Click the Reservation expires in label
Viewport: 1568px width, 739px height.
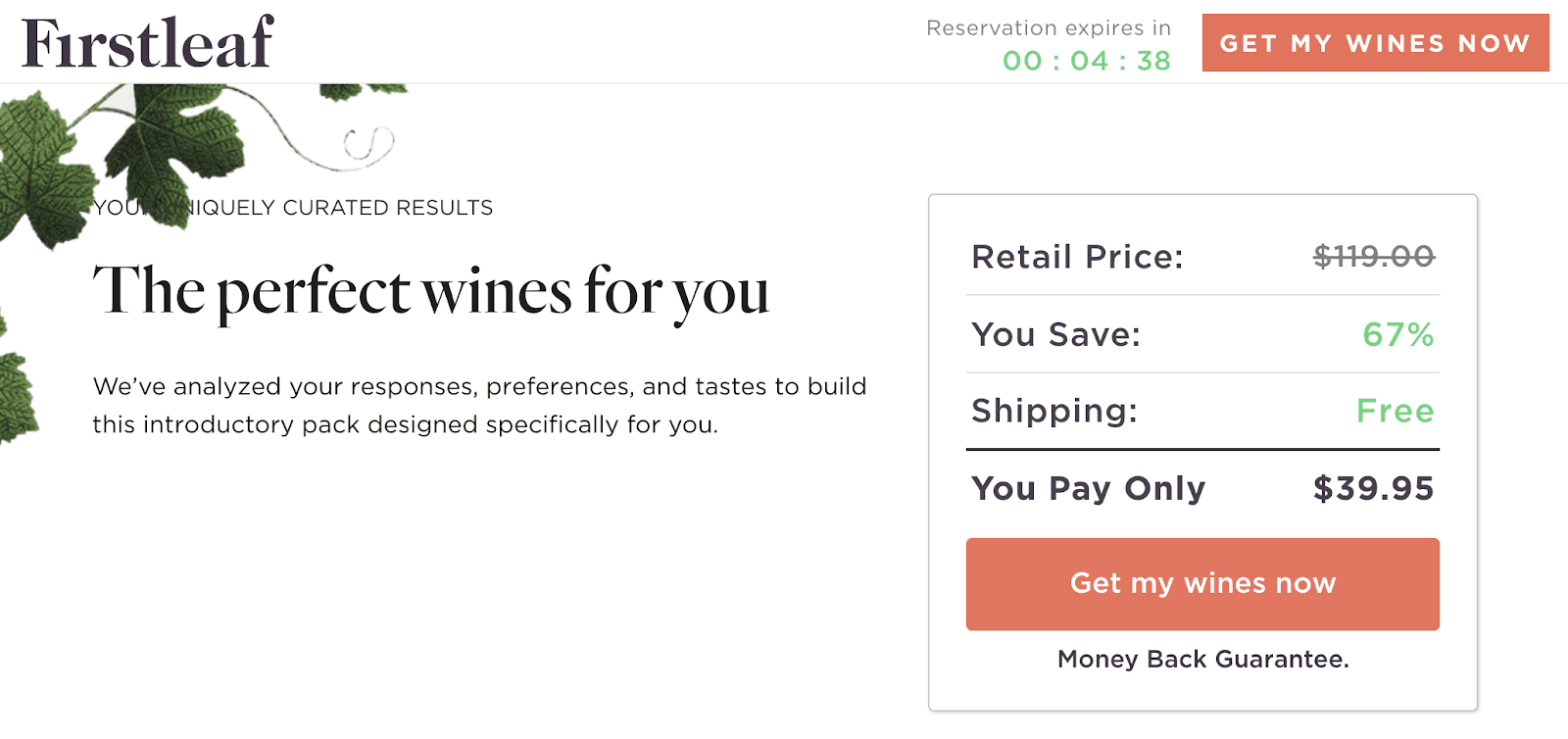coord(1049,27)
